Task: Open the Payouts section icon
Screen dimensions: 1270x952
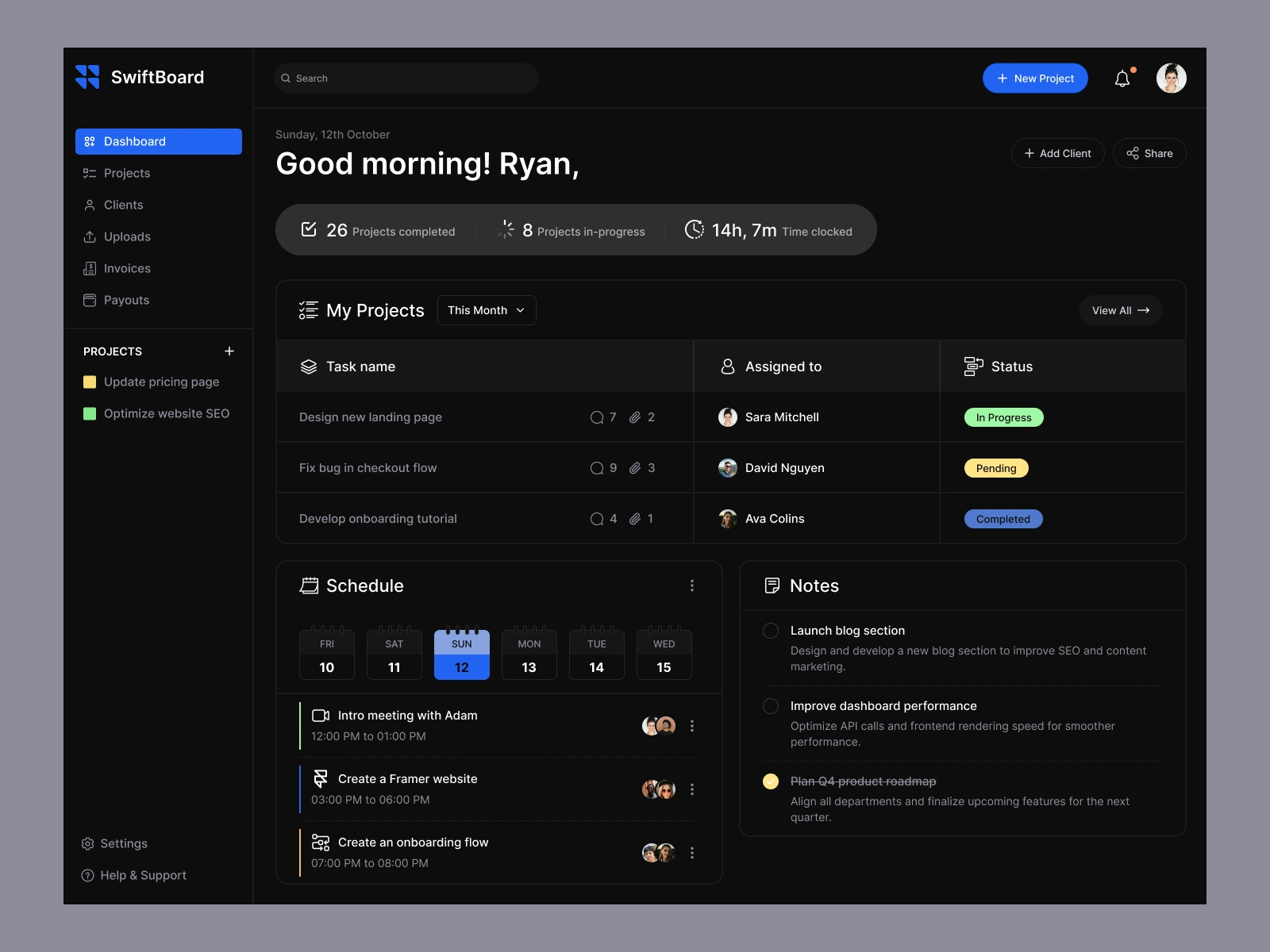Action: (x=88, y=300)
